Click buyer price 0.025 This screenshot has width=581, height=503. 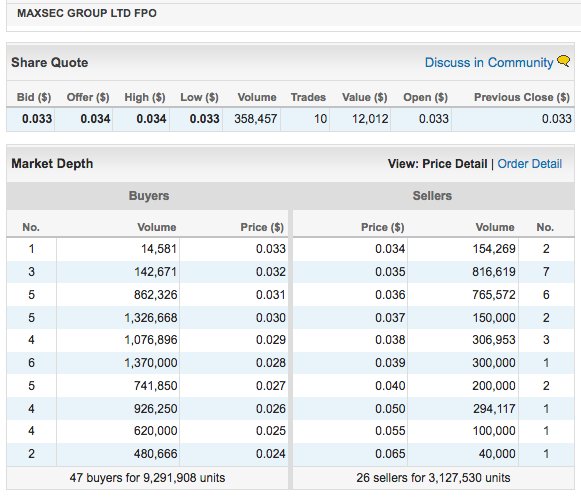[x=271, y=431]
